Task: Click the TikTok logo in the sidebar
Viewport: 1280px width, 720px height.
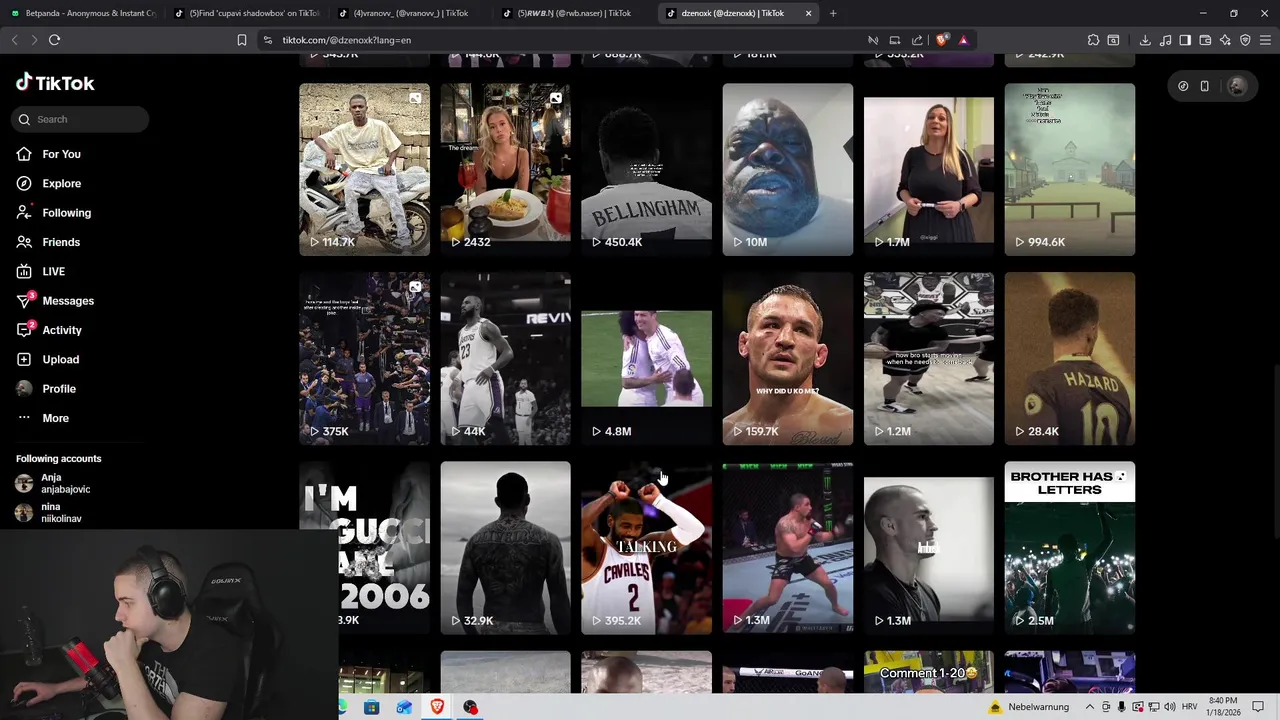Action: 55,83
